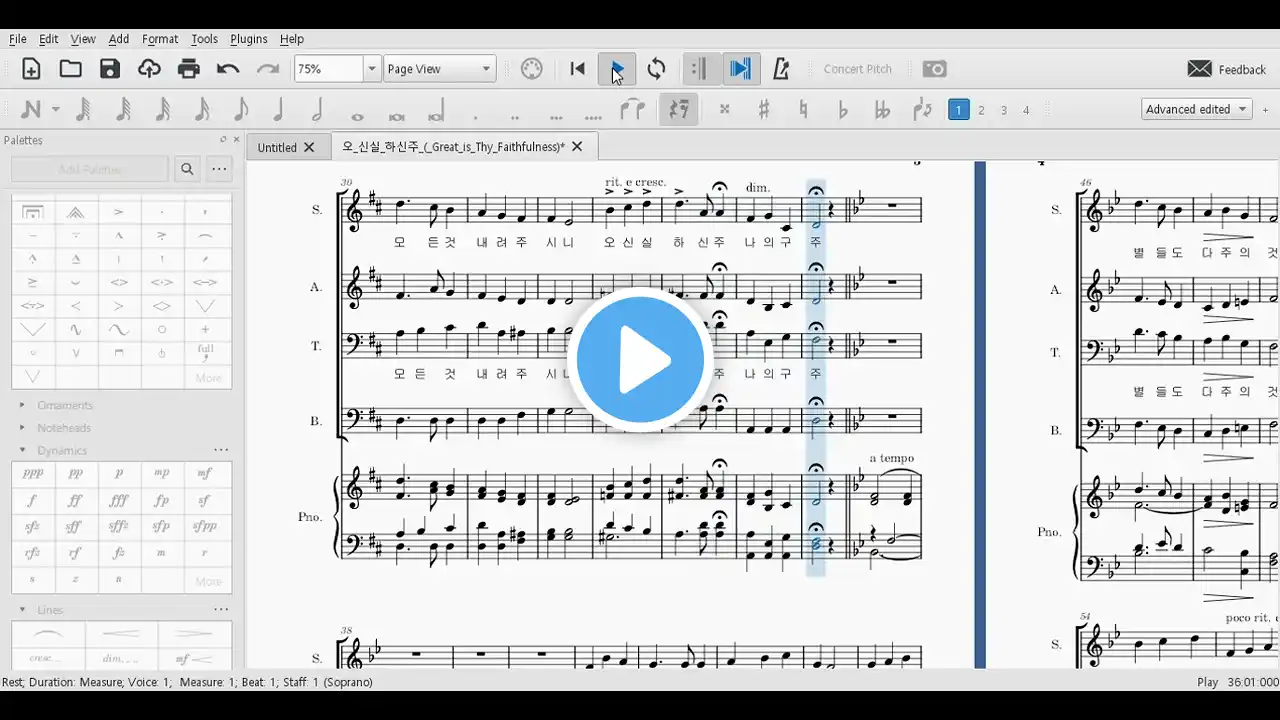Image resolution: width=1280 pixels, height=720 pixels.
Task: Open the Plugins menu
Action: pos(249,39)
